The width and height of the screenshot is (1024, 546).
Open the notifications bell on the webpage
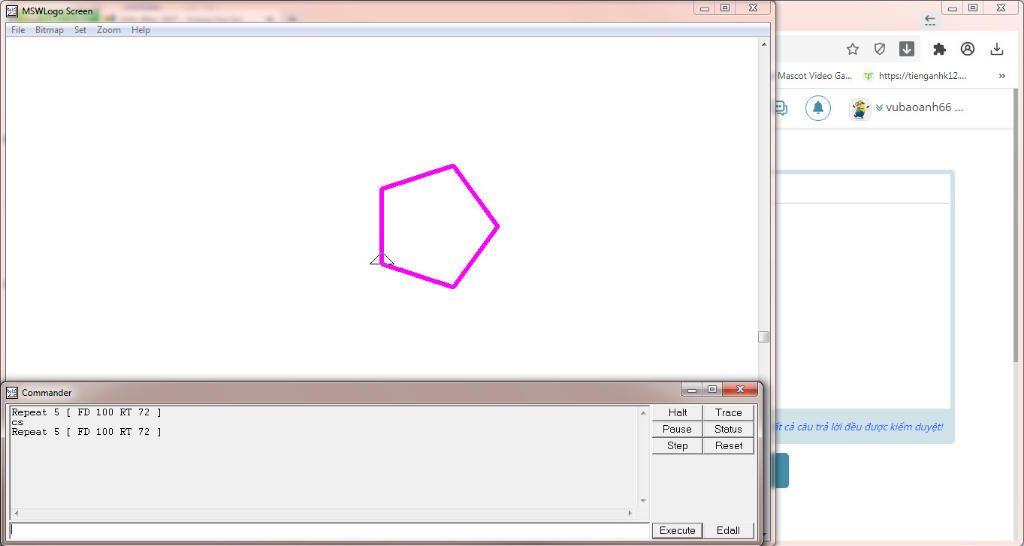[x=818, y=108]
